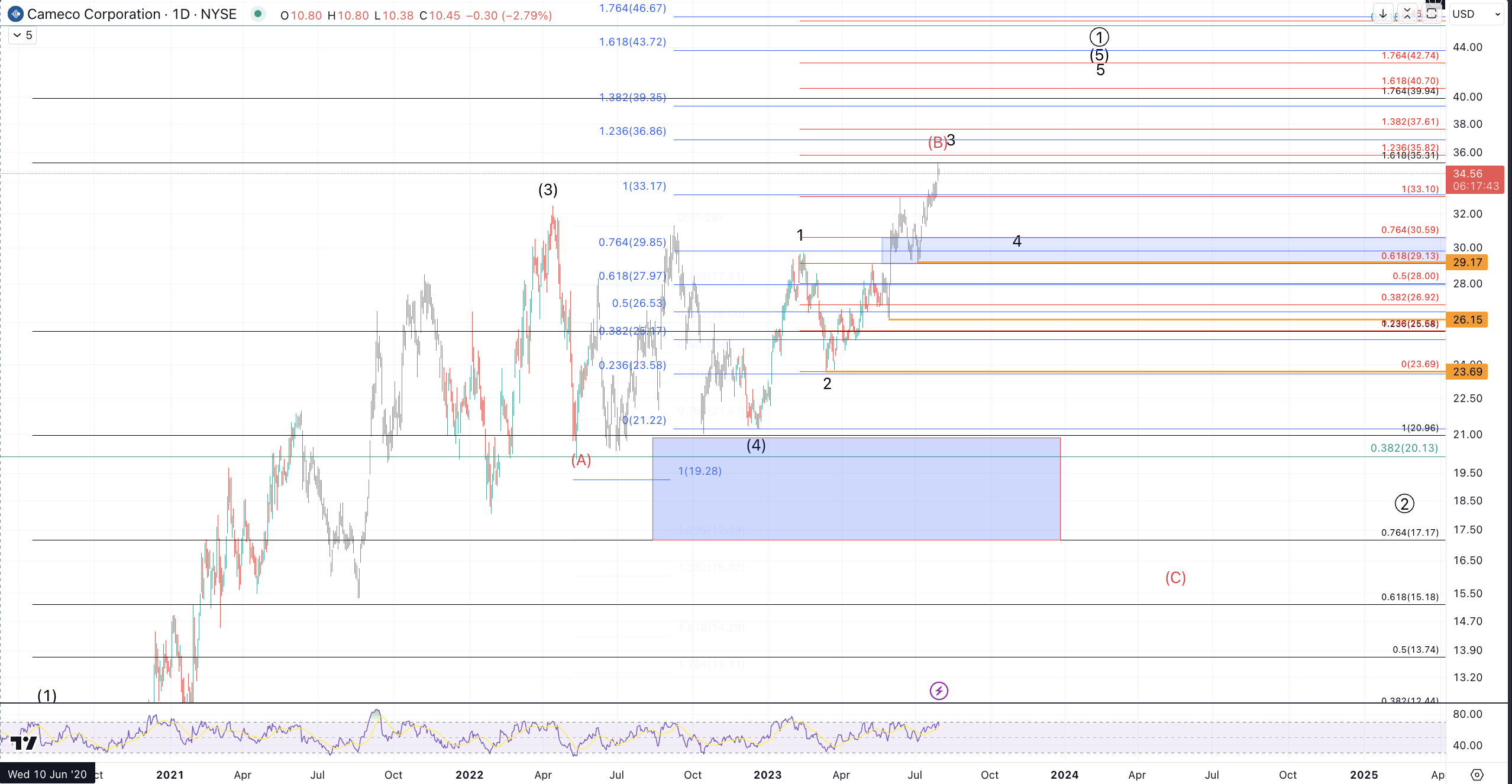Click the black 0.618(15.18) level label
The width and height of the screenshot is (1512, 784).
pyautogui.click(x=1410, y=597)
